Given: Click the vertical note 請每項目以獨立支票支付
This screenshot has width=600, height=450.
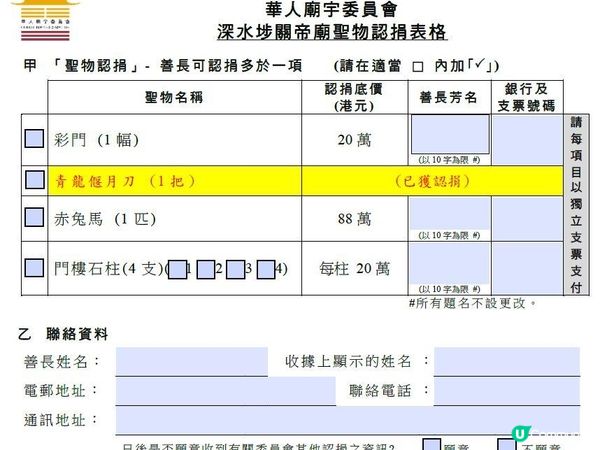Looking at the screenshot, I should click(x=576, y=205).
